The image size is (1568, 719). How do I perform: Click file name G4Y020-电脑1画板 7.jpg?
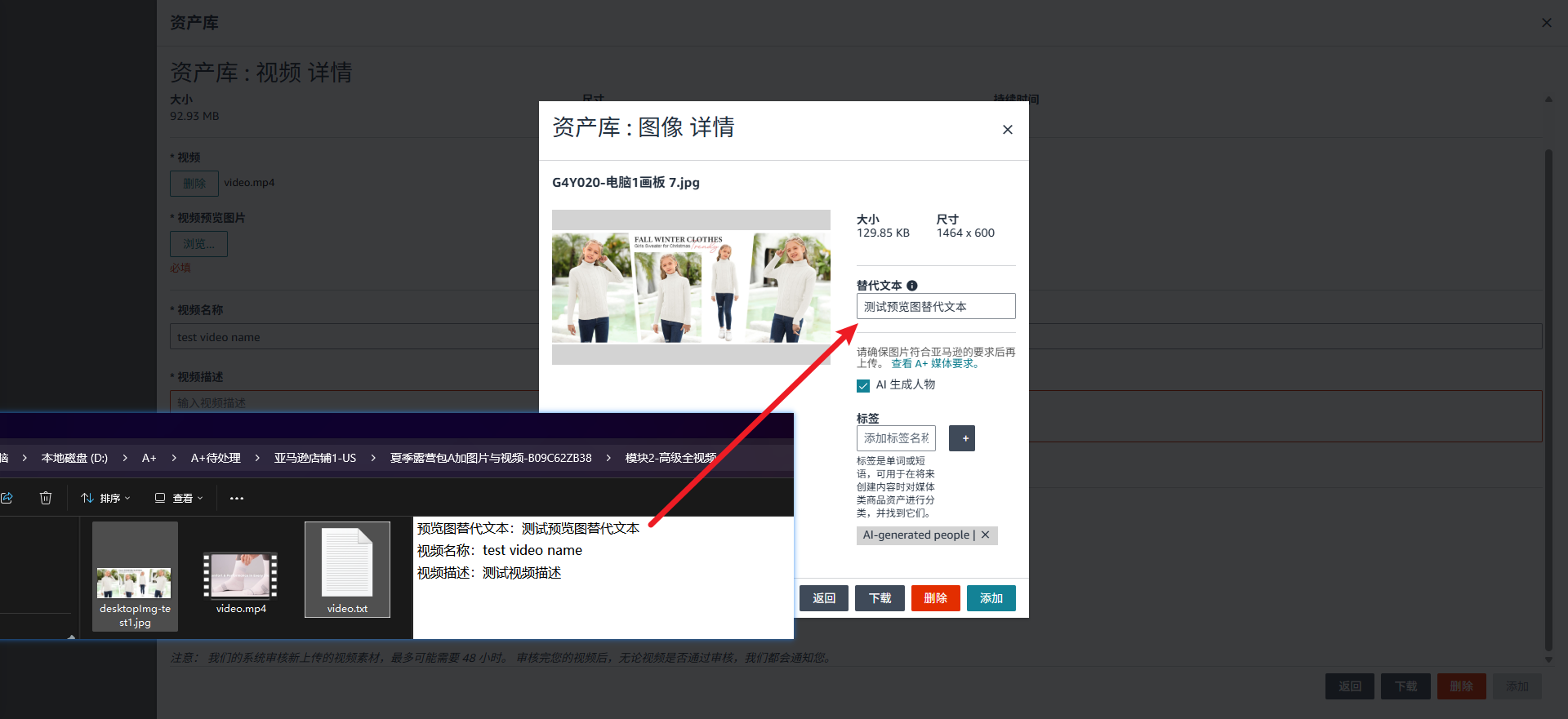coord(626,182)
